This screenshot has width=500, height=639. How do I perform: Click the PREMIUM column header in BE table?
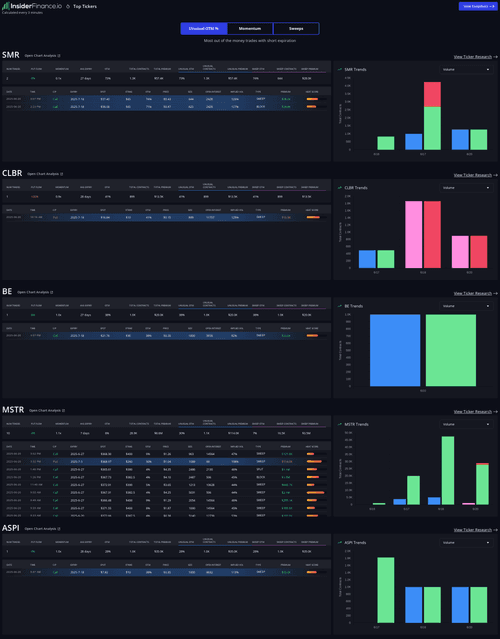pyautogui.click(x=286, y=328)
